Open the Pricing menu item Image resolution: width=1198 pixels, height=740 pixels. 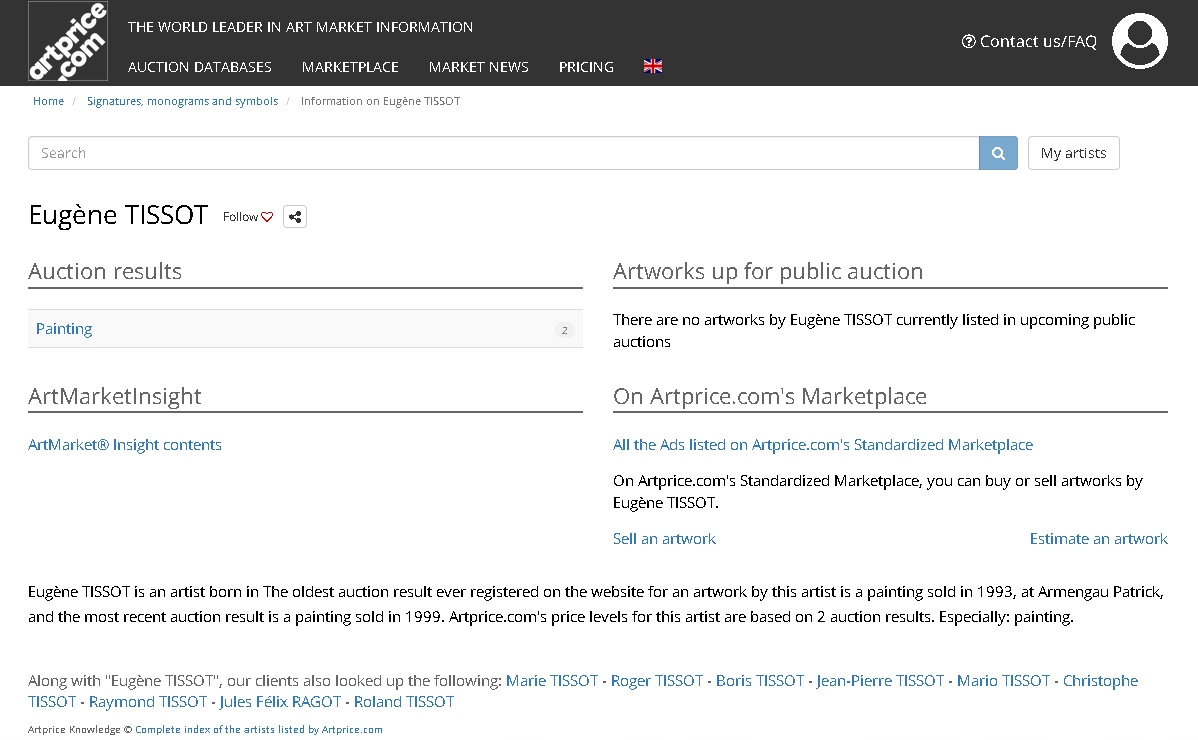point(586,67)
